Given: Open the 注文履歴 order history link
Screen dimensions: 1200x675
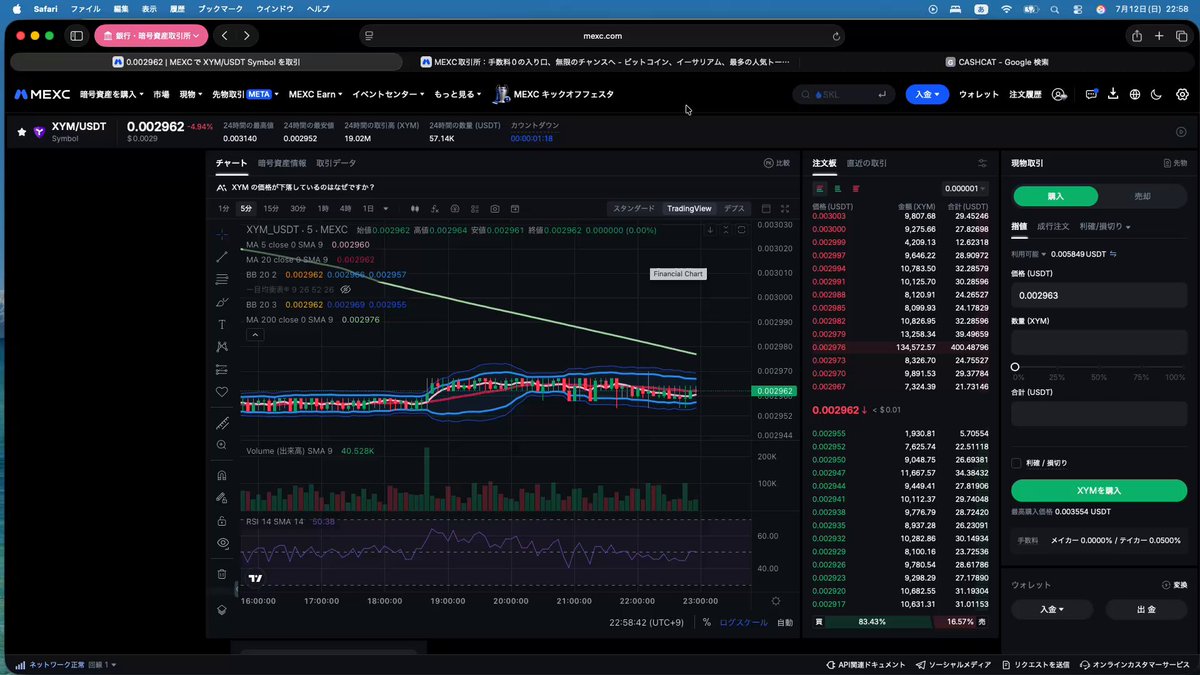Looking at the screenshot, I should pyautogui.click(x=1025, y=94).
